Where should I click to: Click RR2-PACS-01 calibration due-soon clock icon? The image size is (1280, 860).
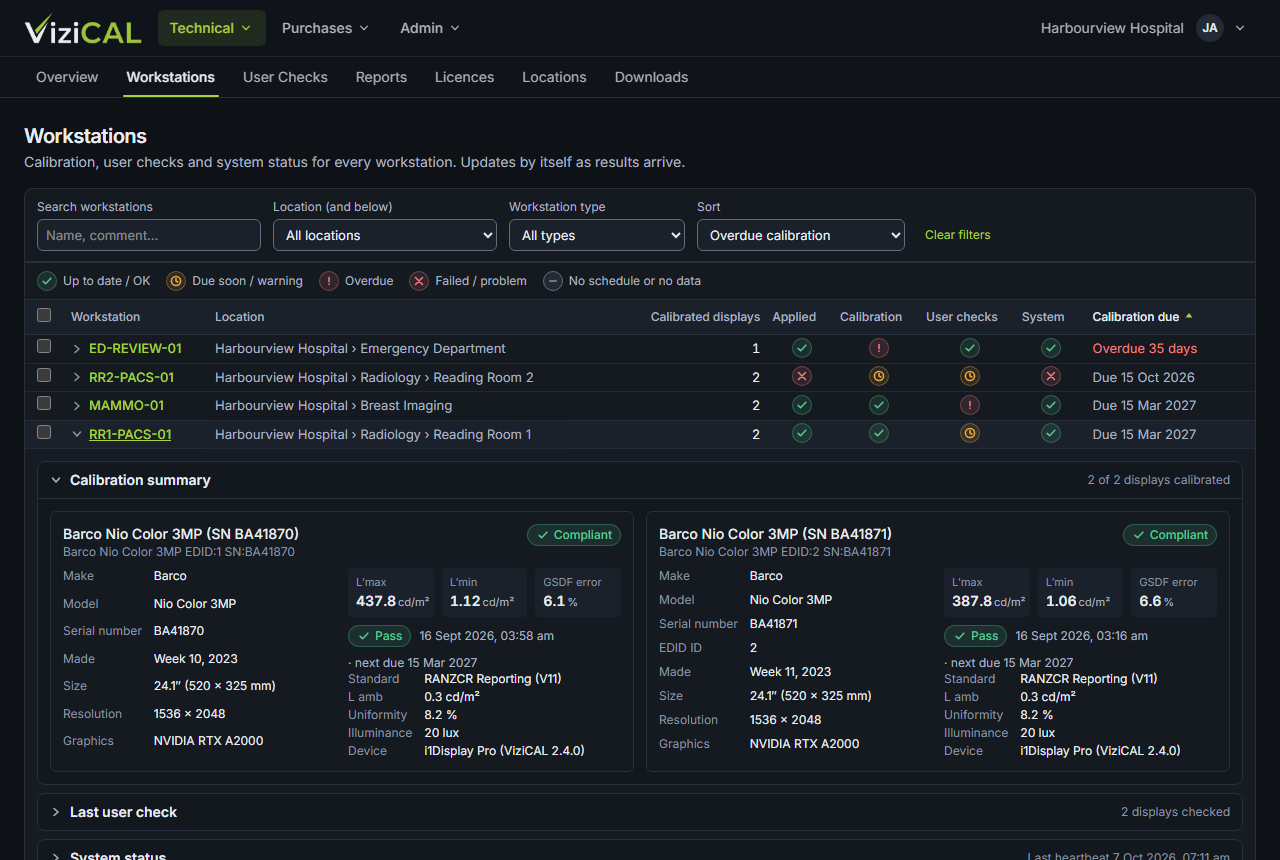pyautogui.click(x=879, y=377)
